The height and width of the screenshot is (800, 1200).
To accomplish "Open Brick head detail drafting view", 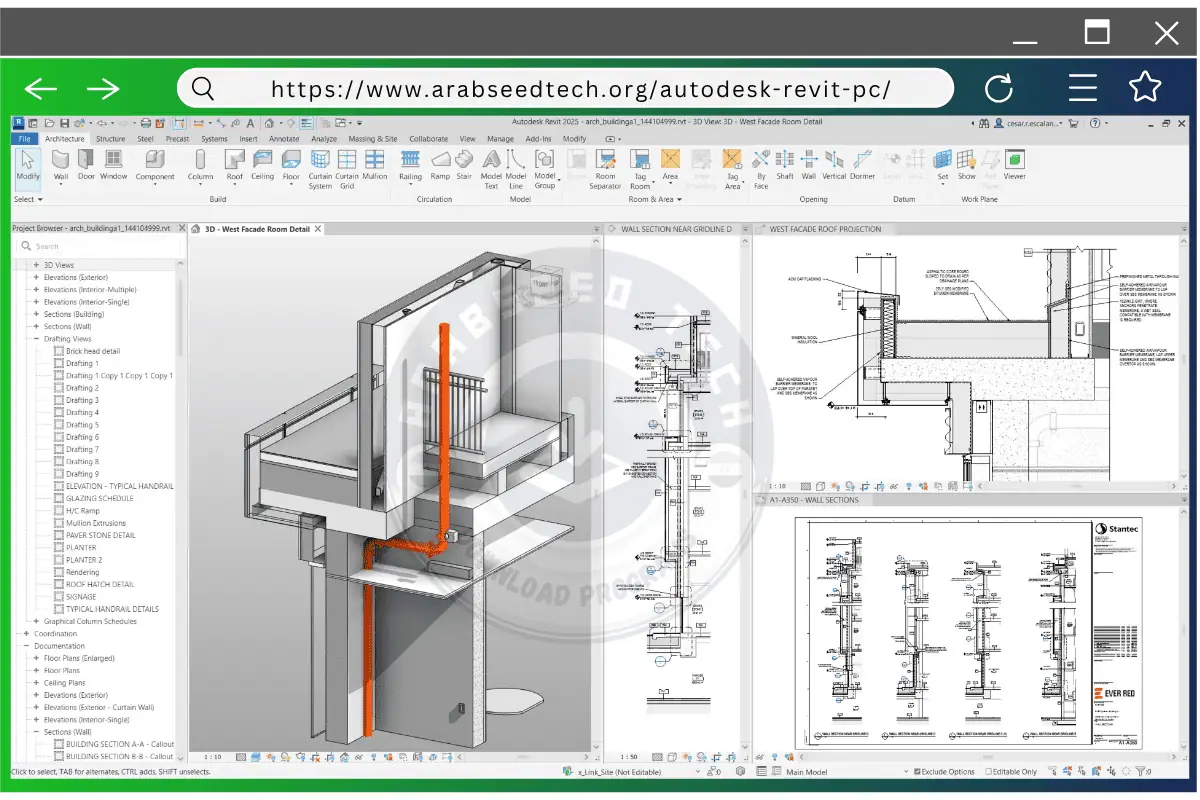I will pyautogui.click(x=93, y=351).
